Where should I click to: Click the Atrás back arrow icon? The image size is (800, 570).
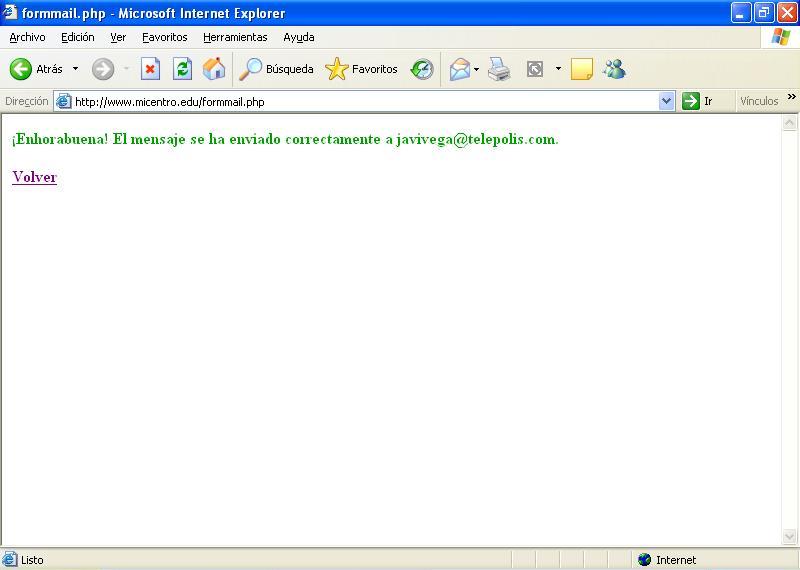point(21,69)
